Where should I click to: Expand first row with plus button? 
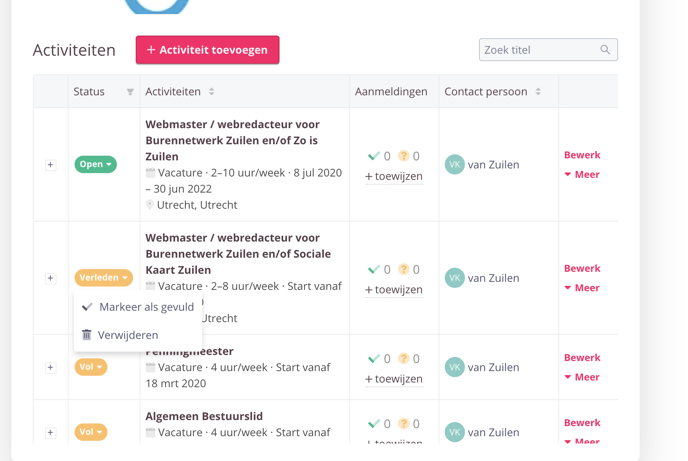(x=50, y=165)
